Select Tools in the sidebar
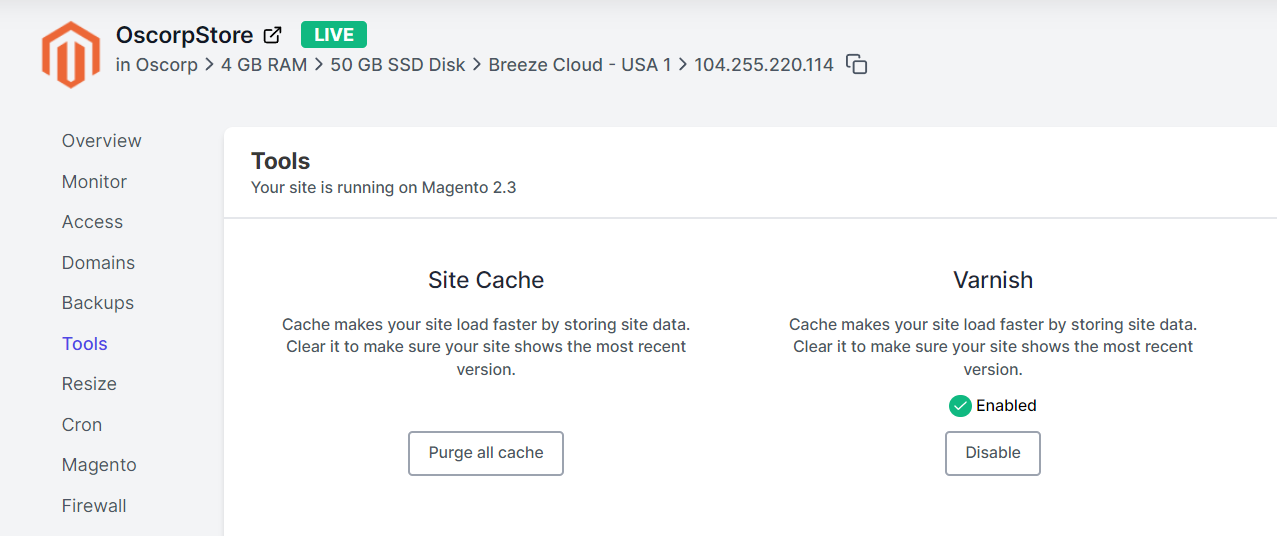The width and height of the screenshot is (1277, 536). (x=85, y=344)
